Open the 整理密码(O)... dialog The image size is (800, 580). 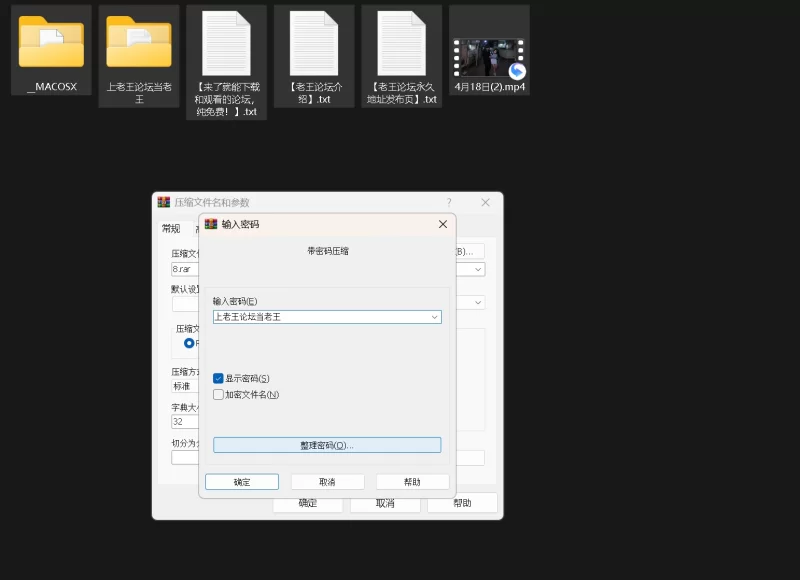click(x=327, y=445)
